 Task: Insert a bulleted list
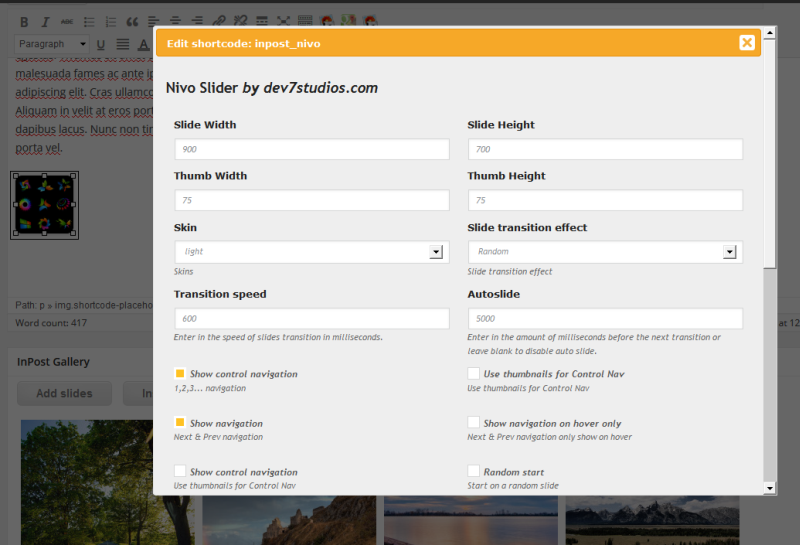(89, 22)
